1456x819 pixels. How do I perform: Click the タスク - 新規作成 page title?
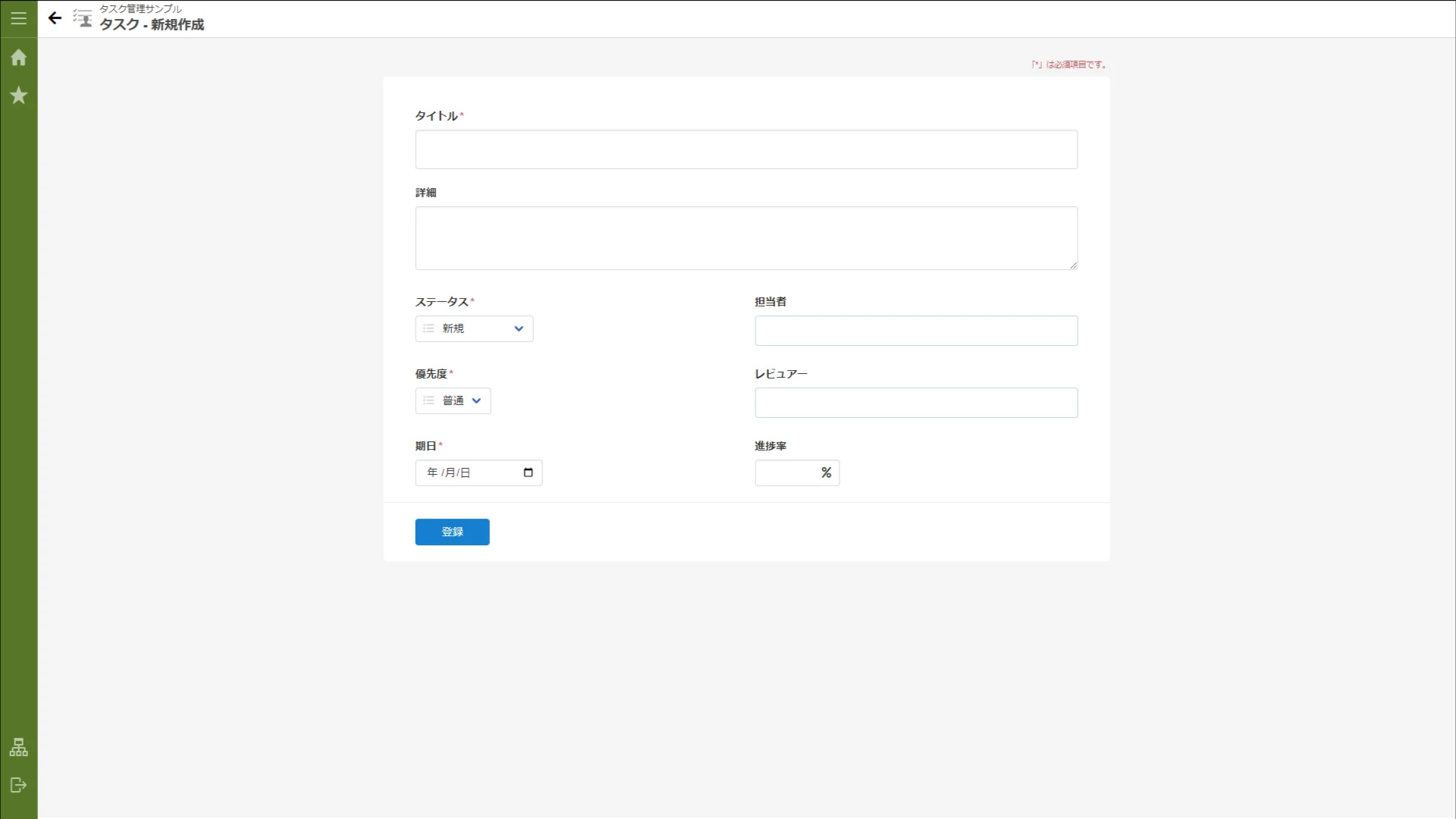(x=152, y=25)
